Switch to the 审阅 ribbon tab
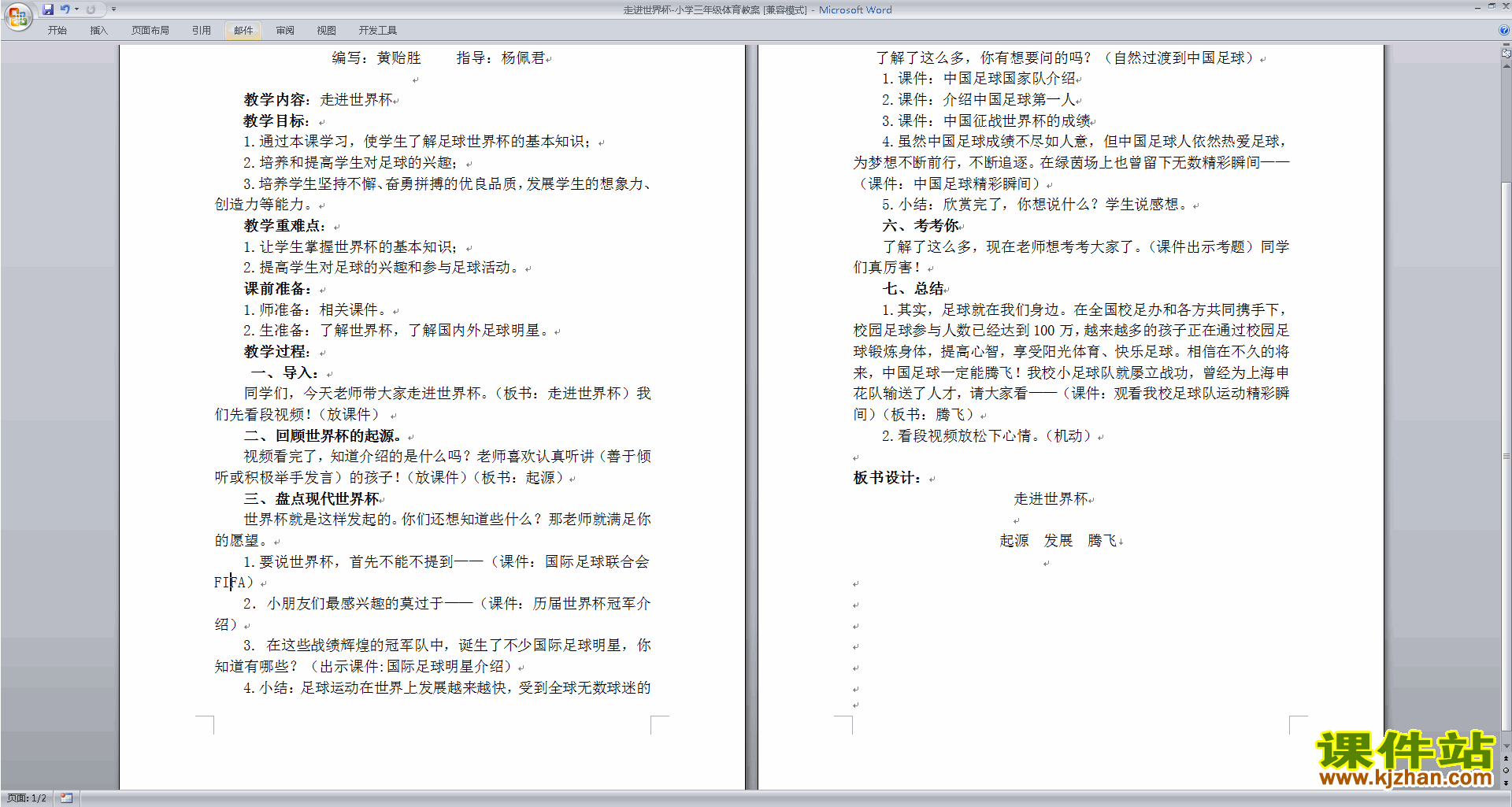Image resolution: width=1512 pixels, height=807 pixels. tap(285, 31)
